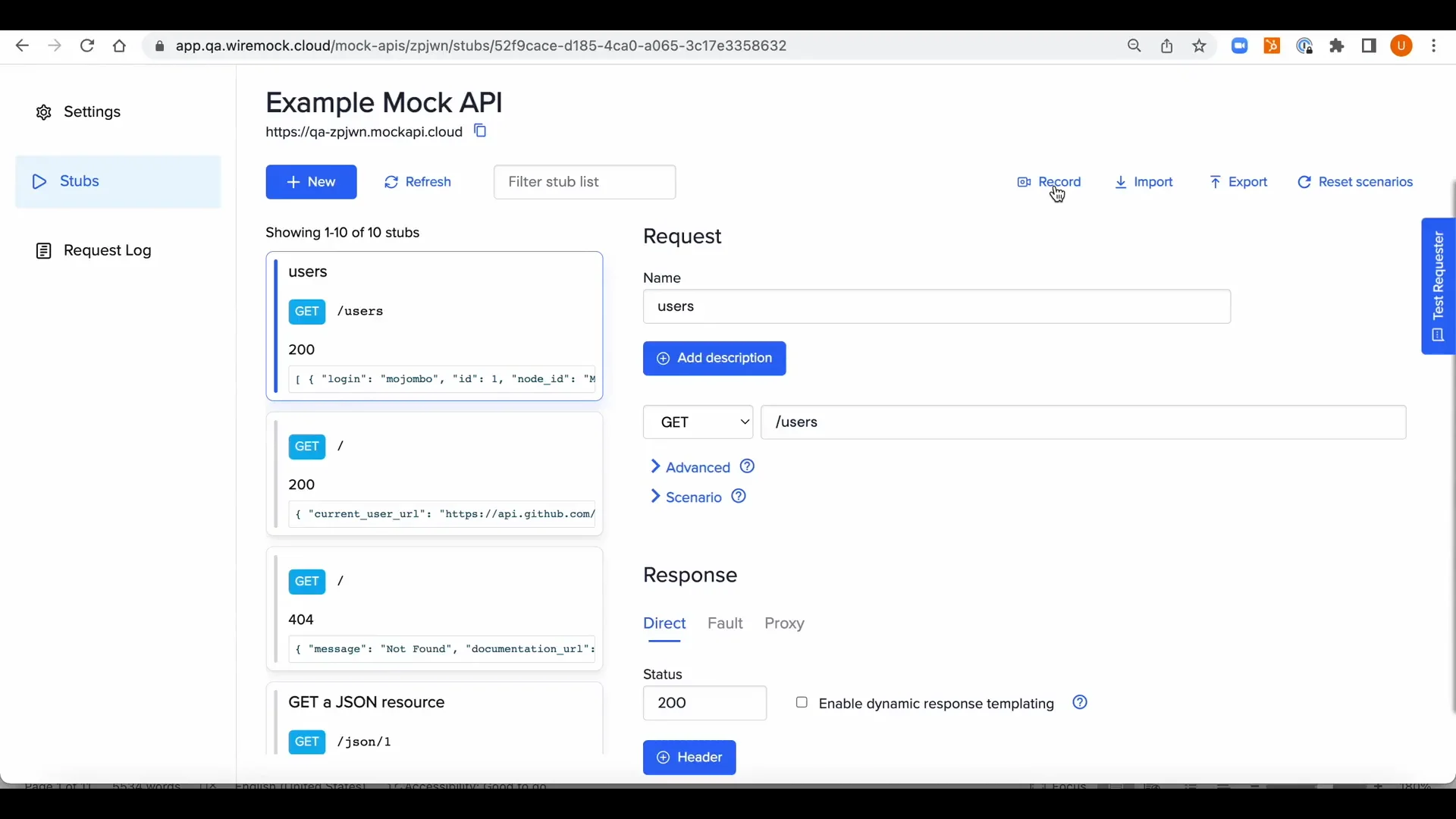
Task: Switch to the Proxy response tab
Action: click(784, 623)
